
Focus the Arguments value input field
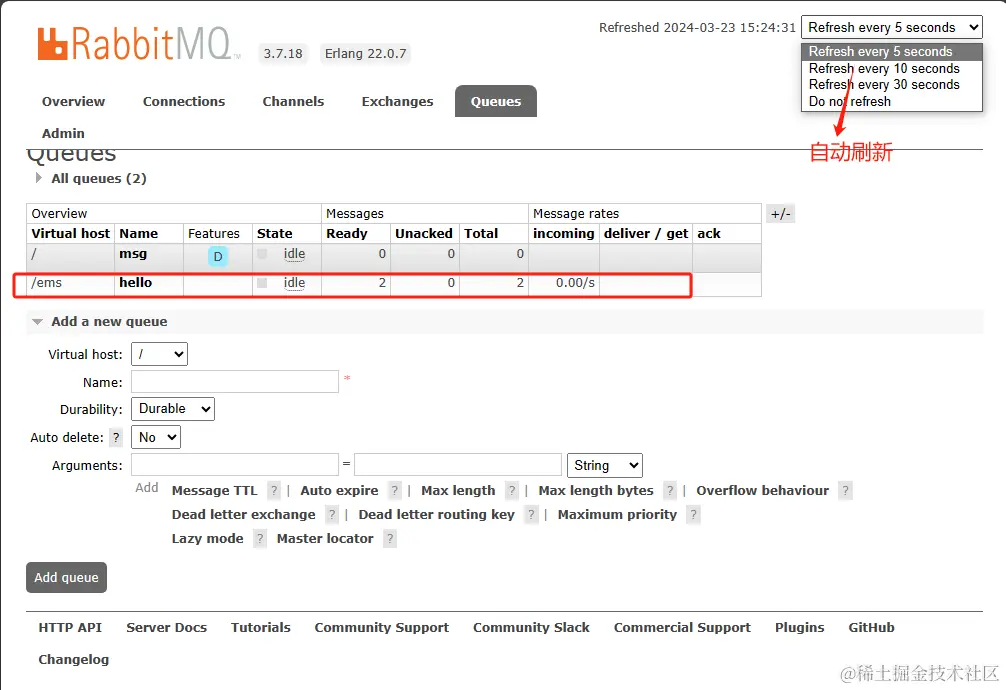coord(458,465)
